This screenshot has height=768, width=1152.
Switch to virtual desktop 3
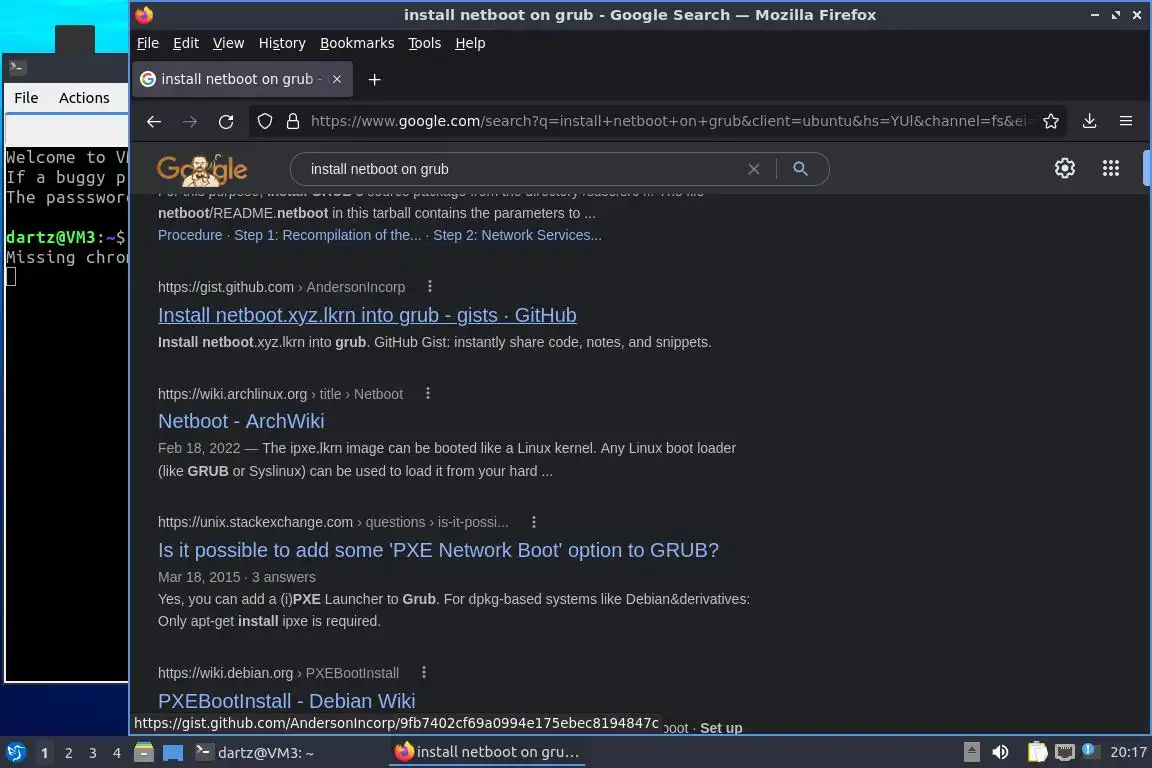tap(93, 753)
